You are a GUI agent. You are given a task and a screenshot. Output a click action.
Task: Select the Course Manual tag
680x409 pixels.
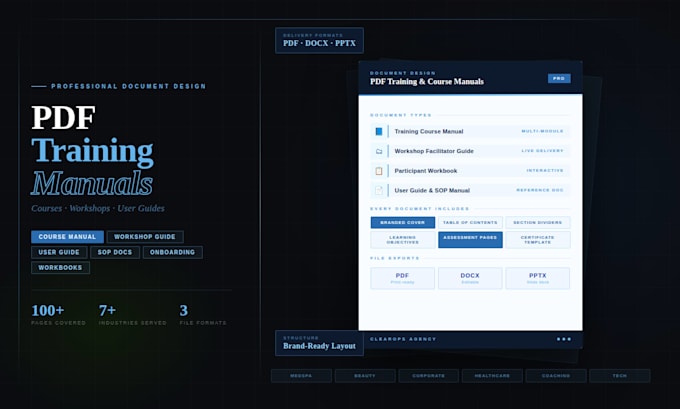click(67, 237)
